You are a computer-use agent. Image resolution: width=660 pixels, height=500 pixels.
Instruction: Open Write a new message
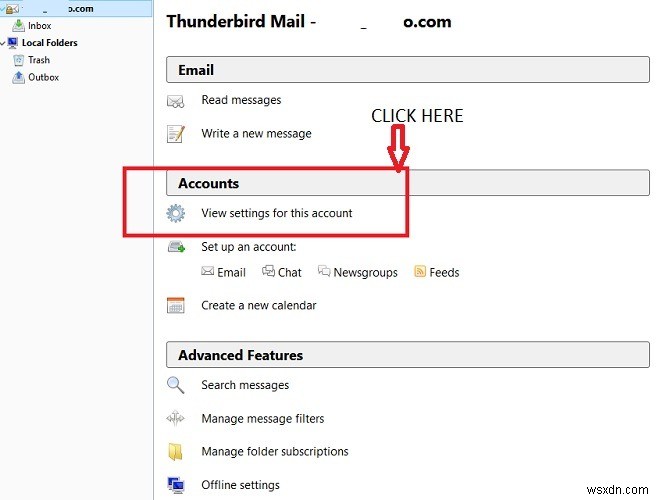256,134
